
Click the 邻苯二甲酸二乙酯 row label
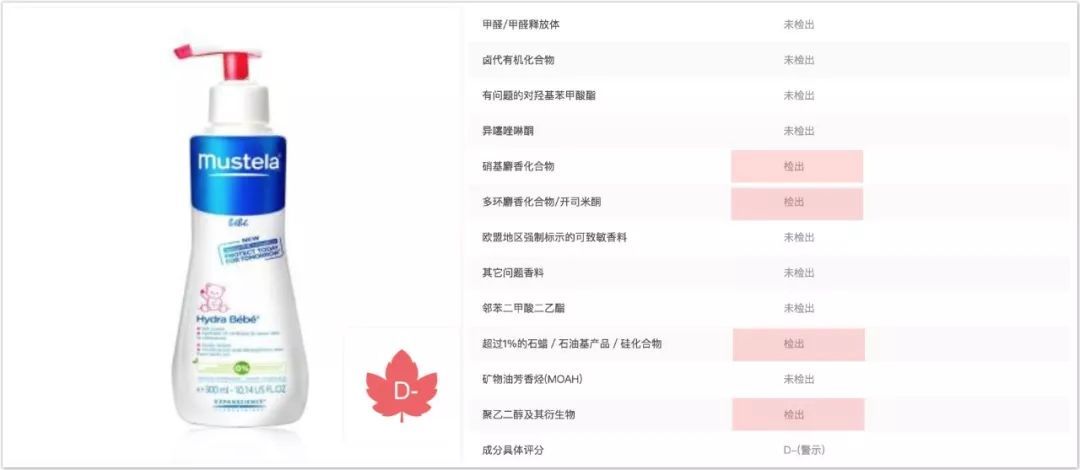pos(523,308)
